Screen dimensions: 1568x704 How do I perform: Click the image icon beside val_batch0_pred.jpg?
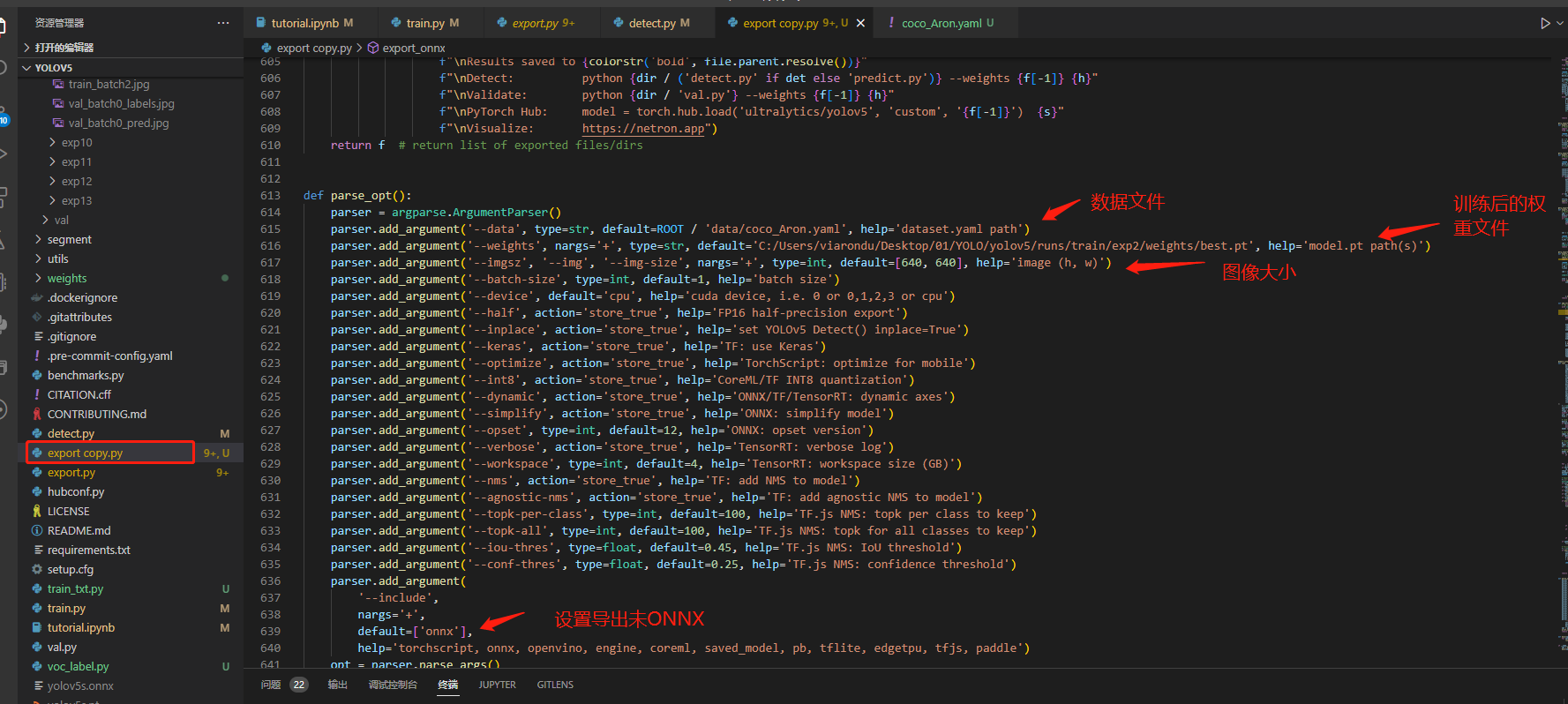click(x=58, y=123)
